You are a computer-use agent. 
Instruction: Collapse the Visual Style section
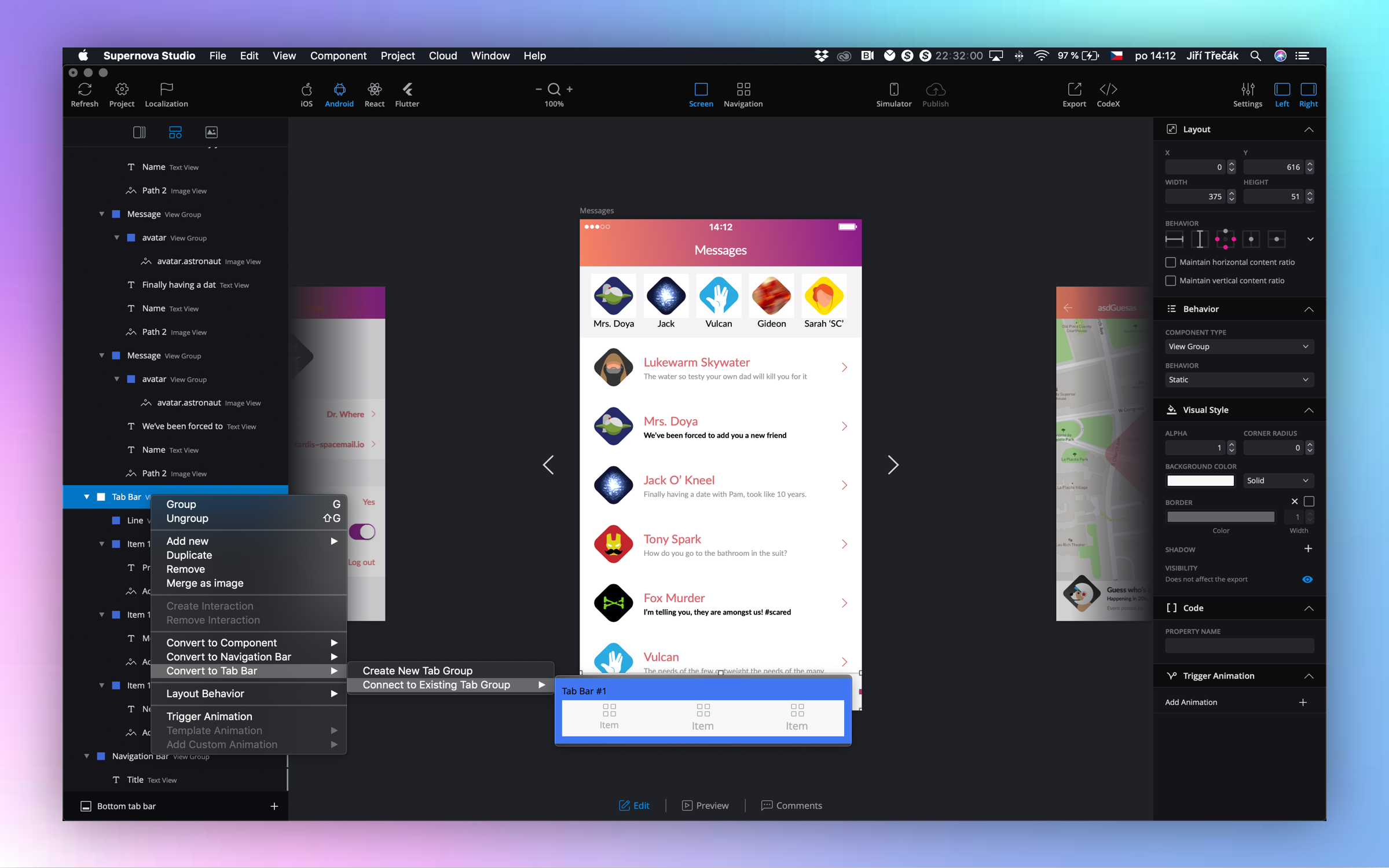click(x=1308, y=410)
